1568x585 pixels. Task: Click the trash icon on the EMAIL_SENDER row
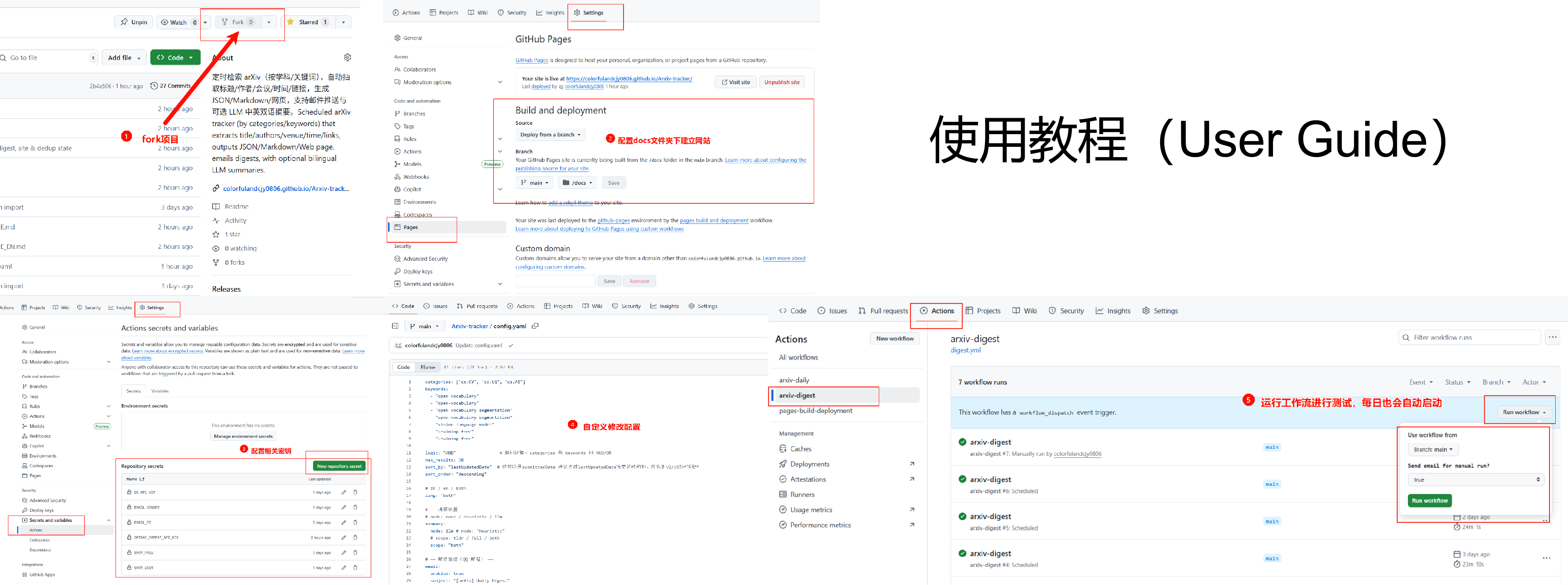[355, 507]
